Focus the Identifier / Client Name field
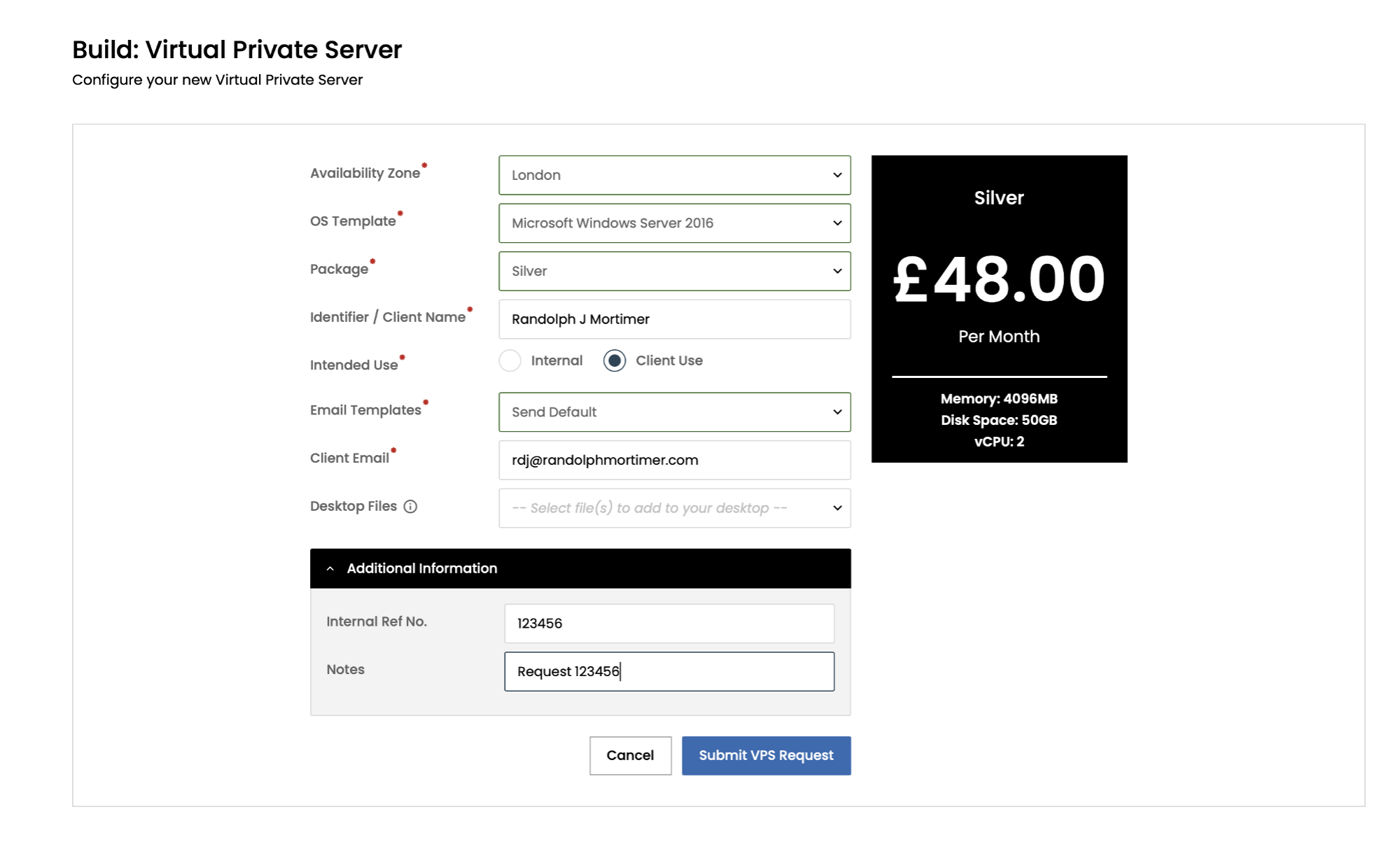This screenshot has height=856, width=1400. [673, 320]
